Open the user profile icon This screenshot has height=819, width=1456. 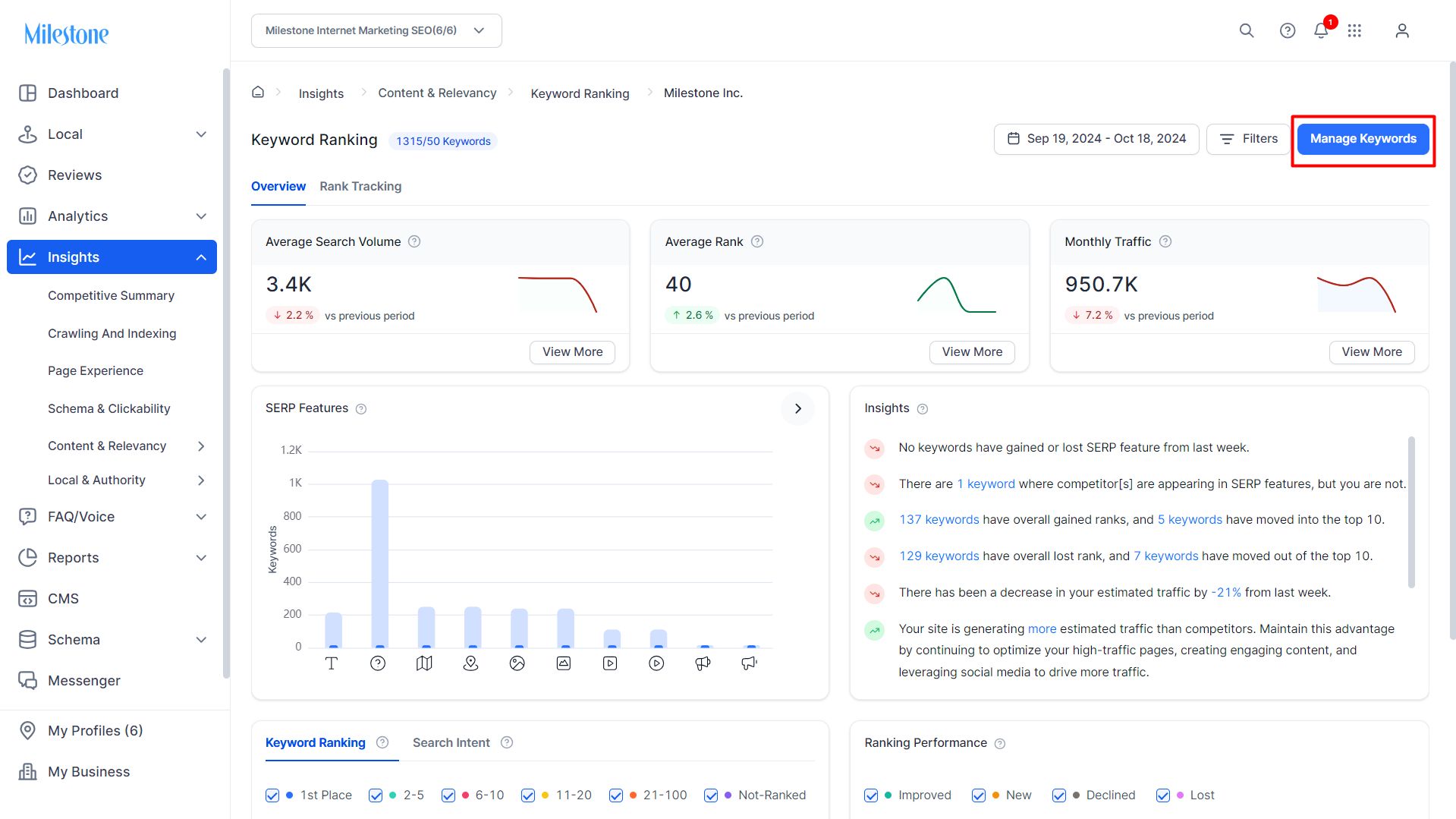coord(1402,30)
